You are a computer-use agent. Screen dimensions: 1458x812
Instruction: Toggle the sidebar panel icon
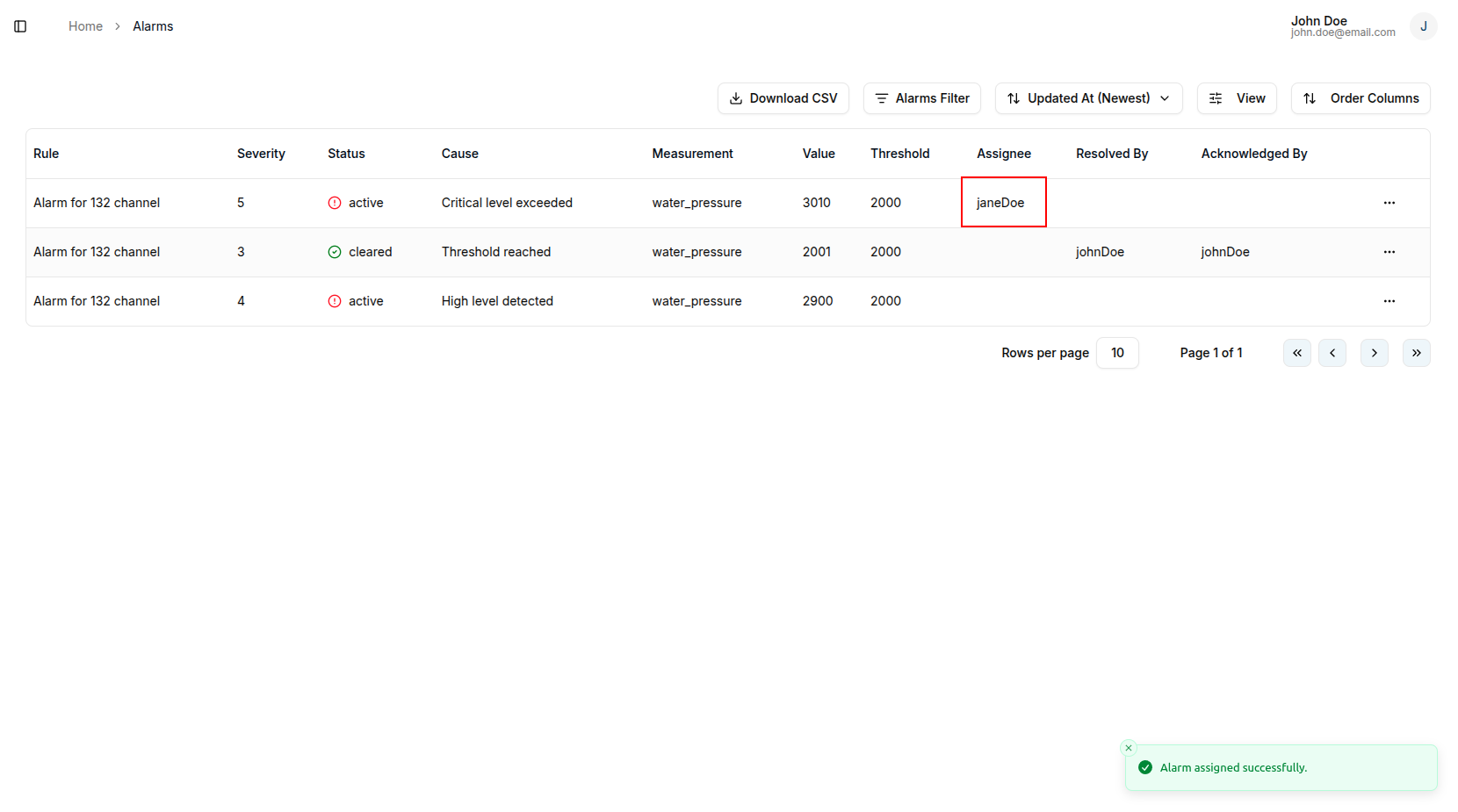point(20,26)
